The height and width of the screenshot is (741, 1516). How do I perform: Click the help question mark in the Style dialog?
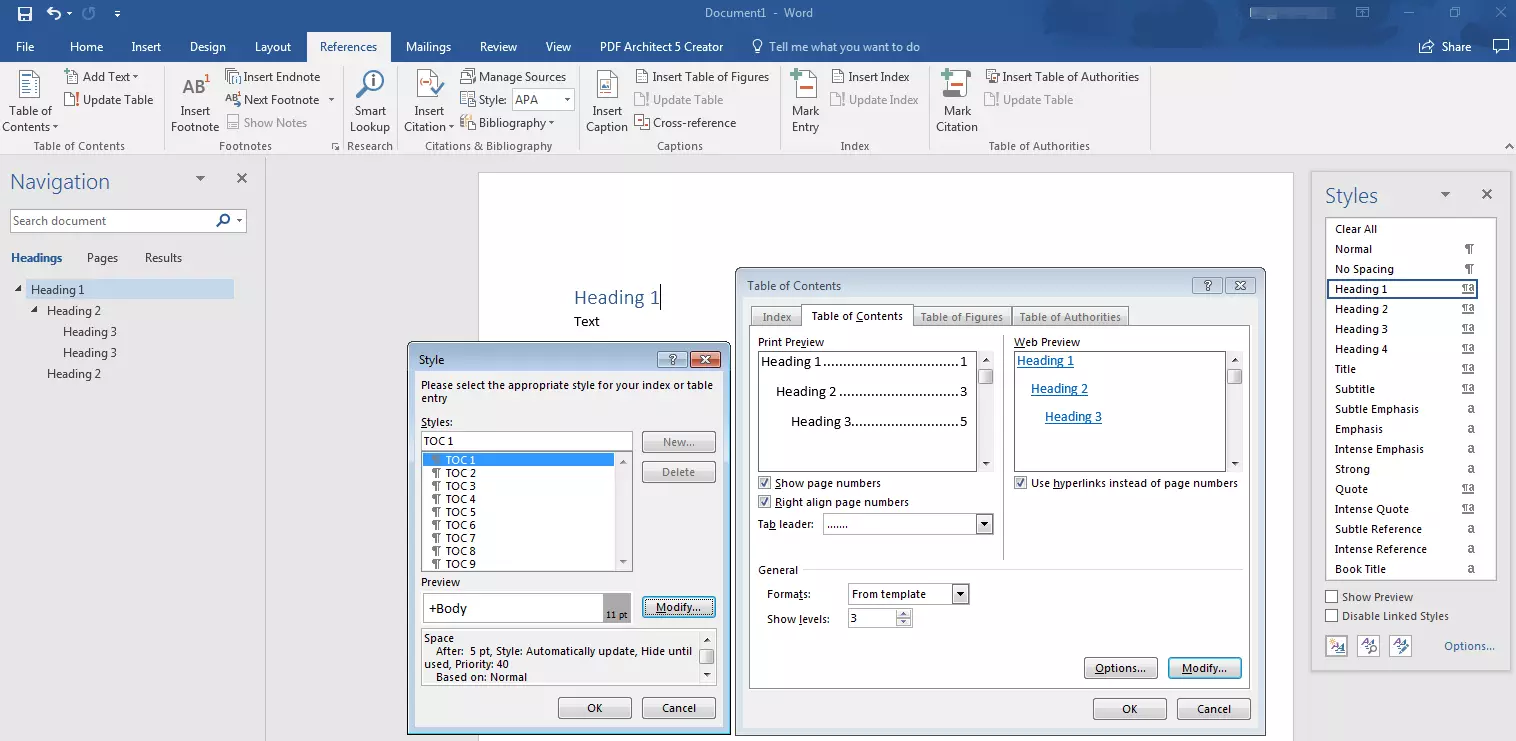(x=671, y=359)
